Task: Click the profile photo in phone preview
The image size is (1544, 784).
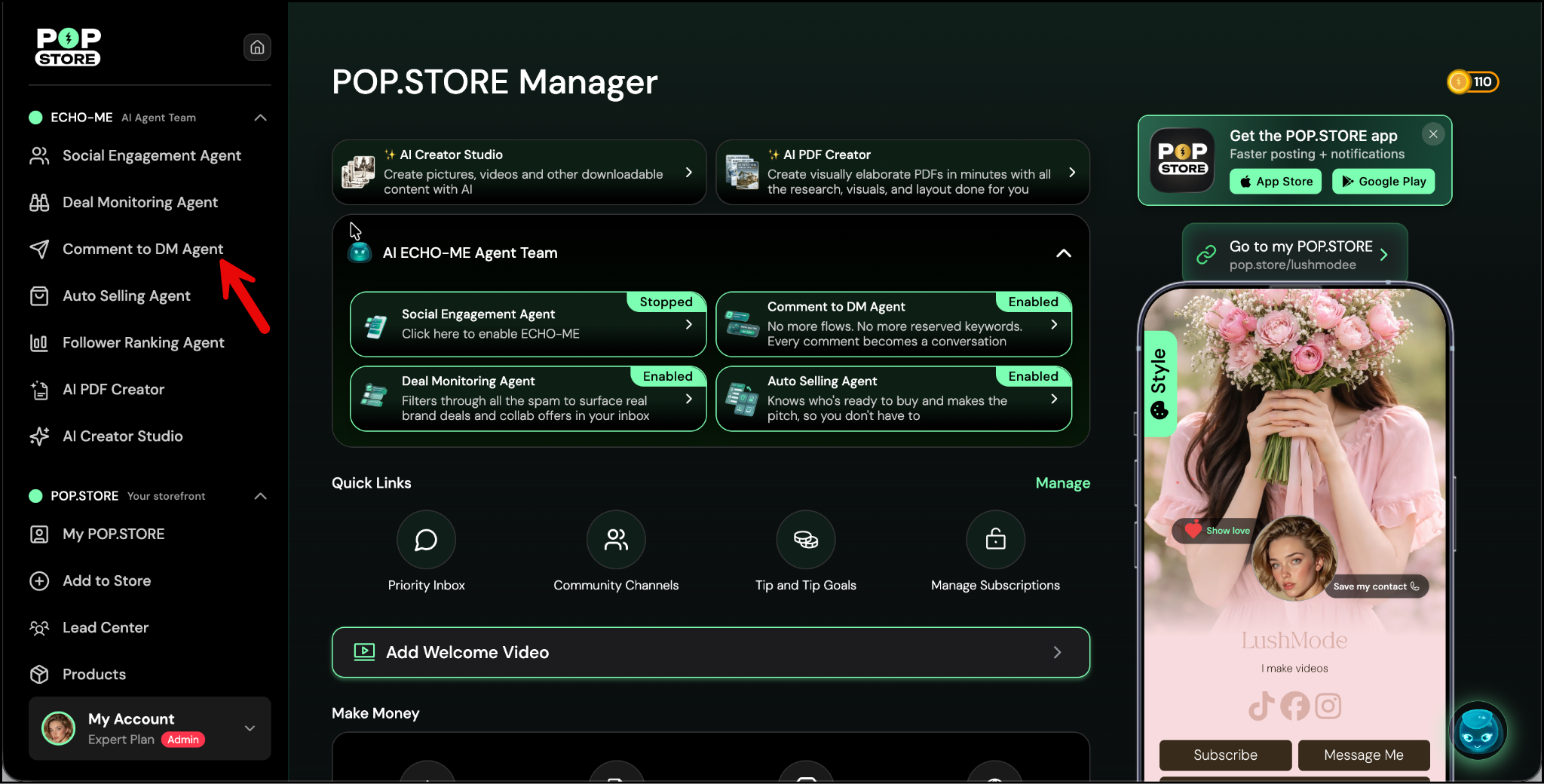Action: [x=1294, y=557]
